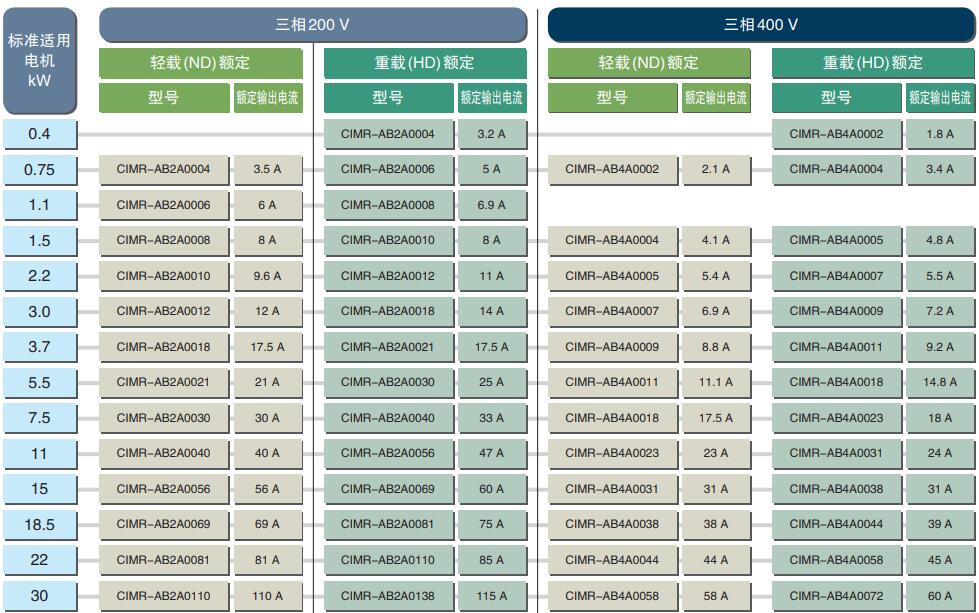The image size is (979, 613).
Task: Select the 110 A current cell
Action: 268,596
